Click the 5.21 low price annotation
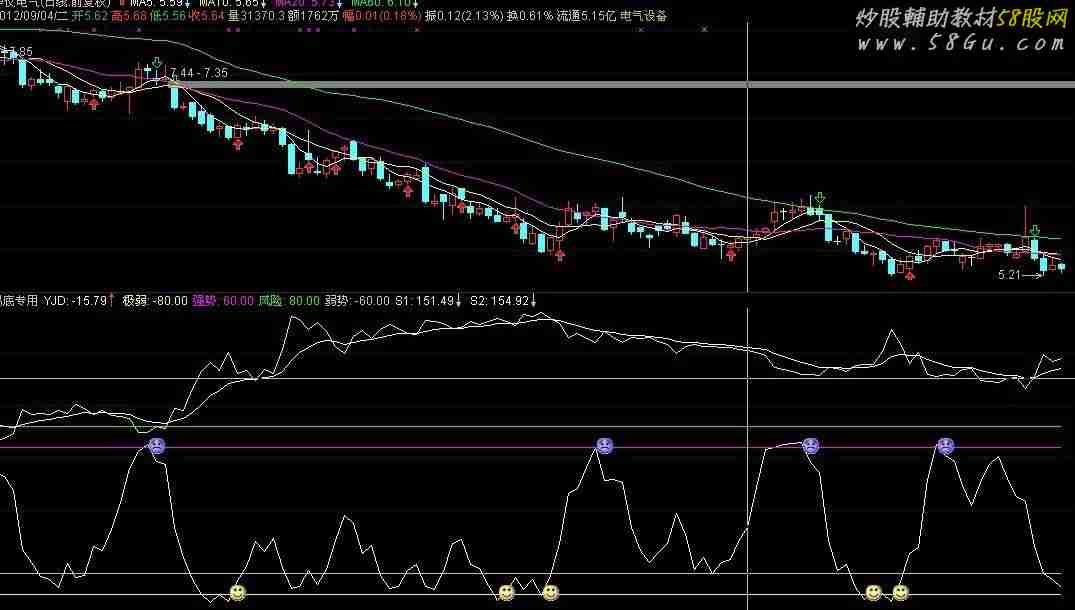1075x610 pixels. point(1011,274)
